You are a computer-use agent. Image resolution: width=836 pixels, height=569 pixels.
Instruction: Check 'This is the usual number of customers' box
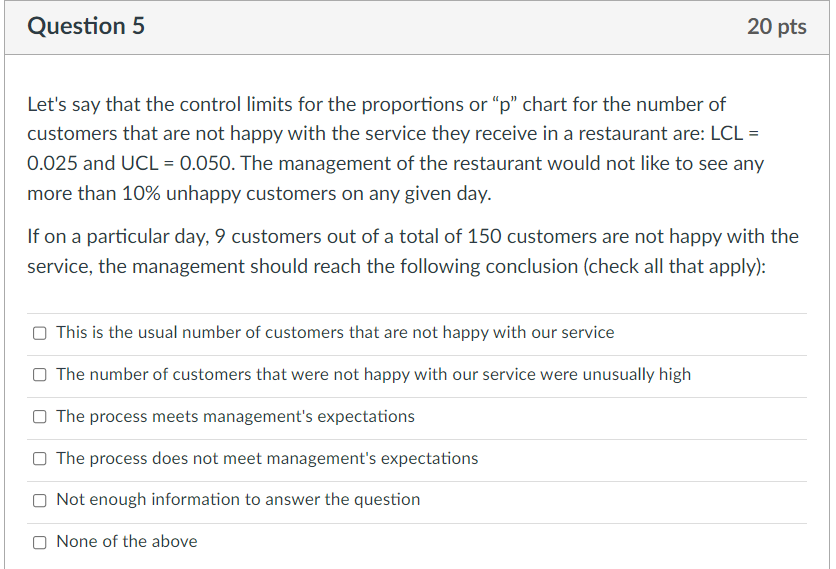click(x=39, y=333)
